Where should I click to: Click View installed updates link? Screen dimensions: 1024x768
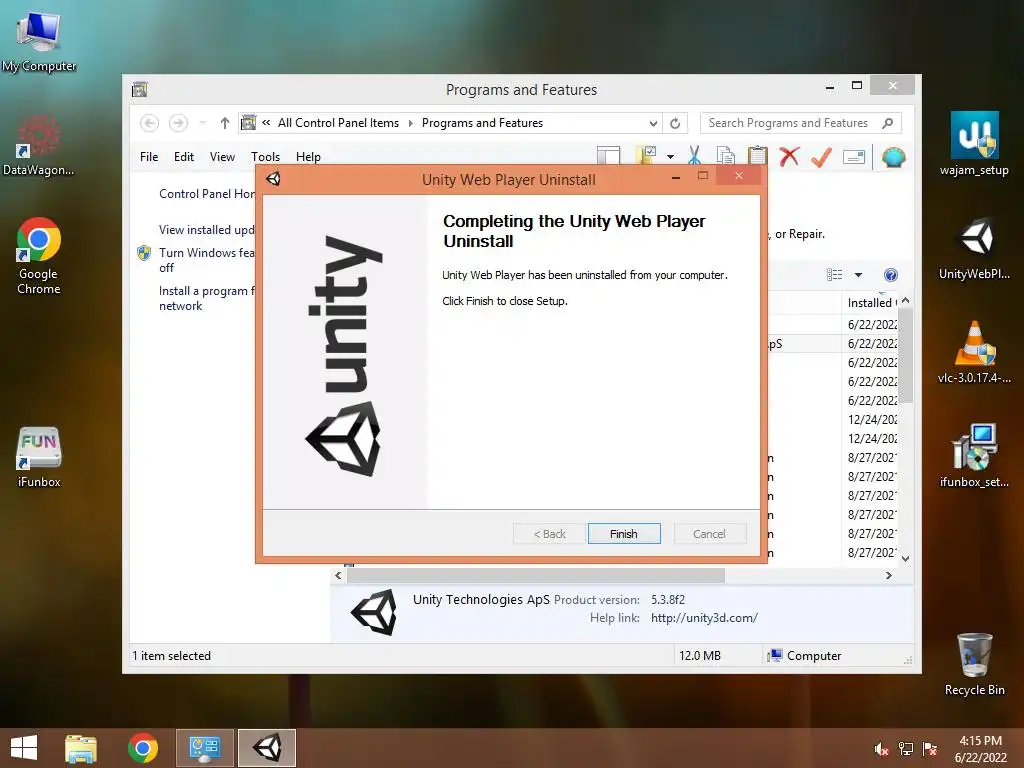206,230
